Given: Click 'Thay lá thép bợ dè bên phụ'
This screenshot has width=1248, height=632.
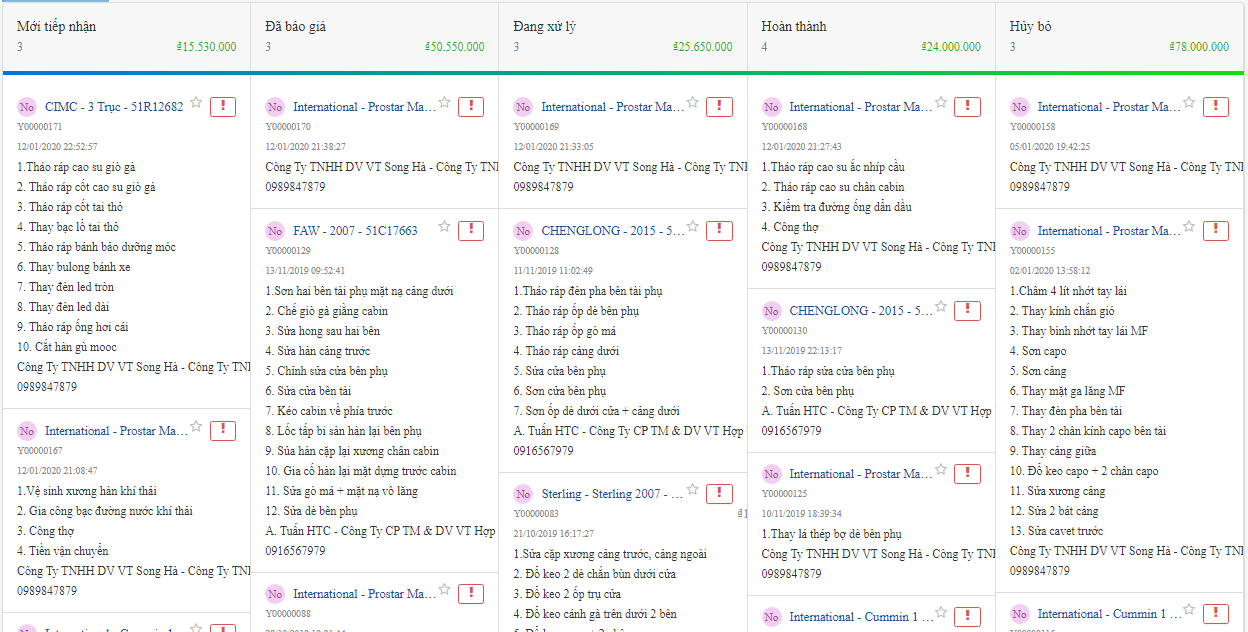Looking at the screenshot, I should tap(832, 534).
